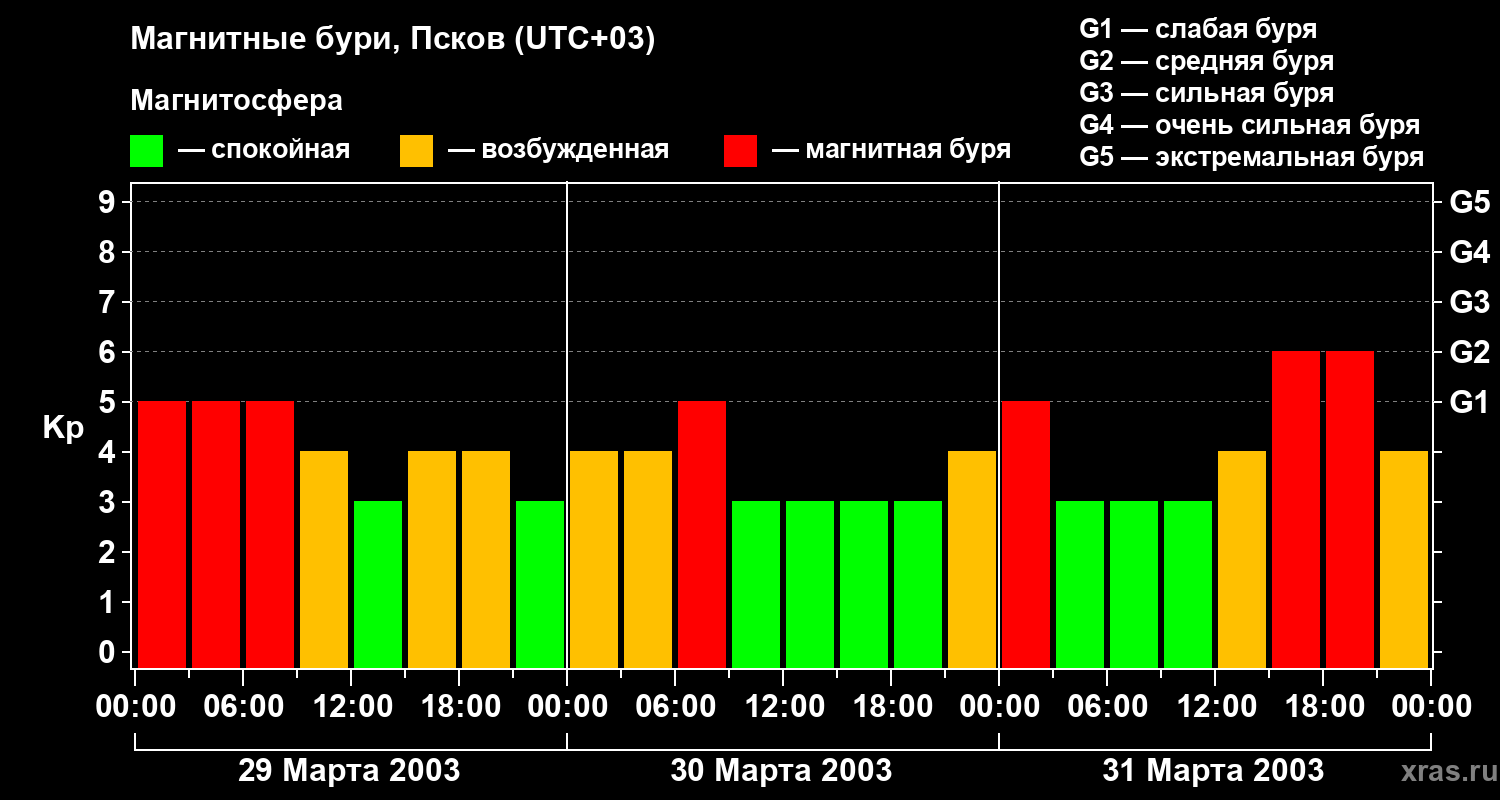Image resolution: width=1500 pixels, height=800 pixels.
Task: Select the "29 Марта 2003" date label
Action: point(349,771)
